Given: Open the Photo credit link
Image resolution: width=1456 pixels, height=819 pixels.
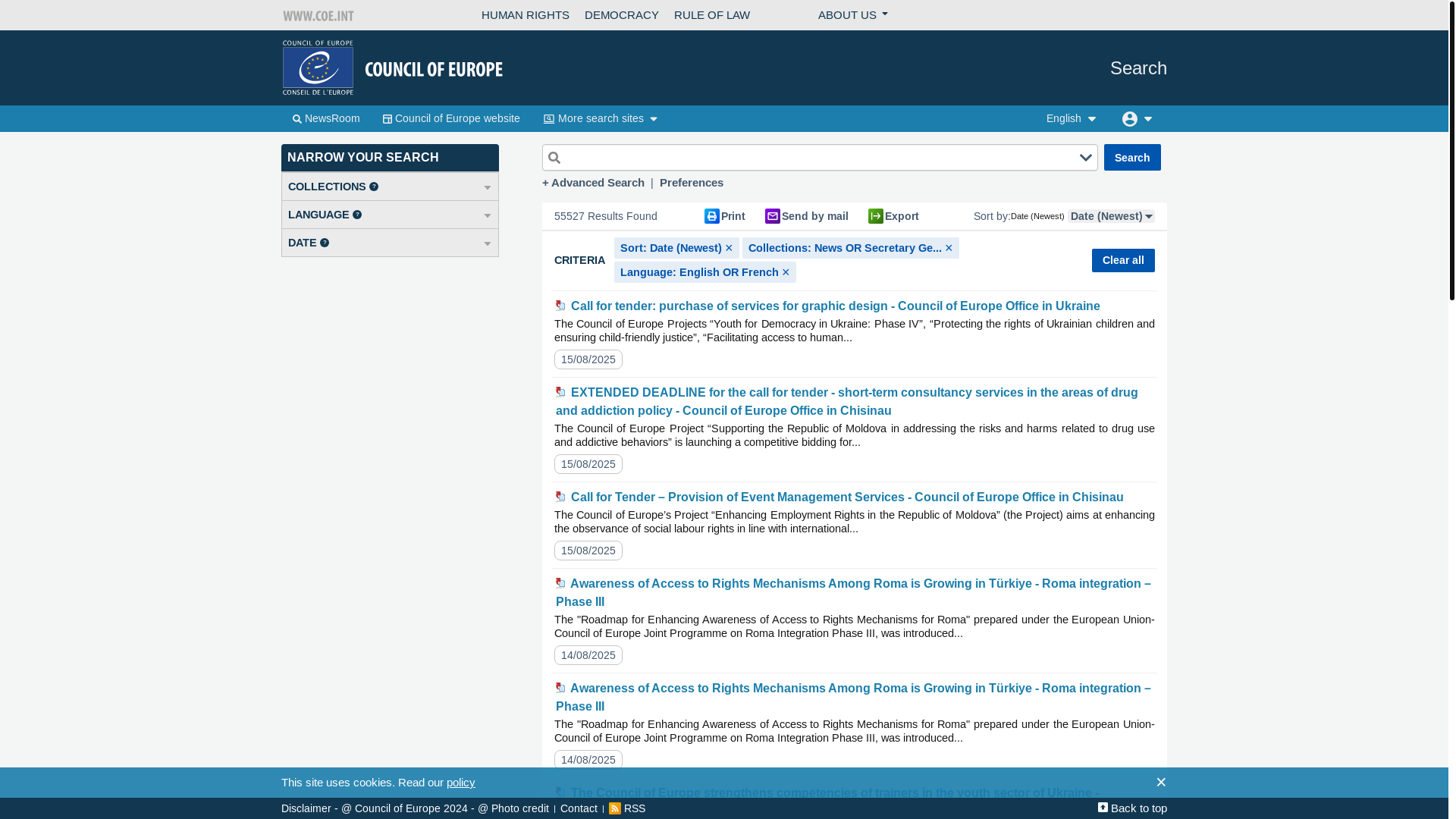Looking at the screenshot, I should (513, 808).
